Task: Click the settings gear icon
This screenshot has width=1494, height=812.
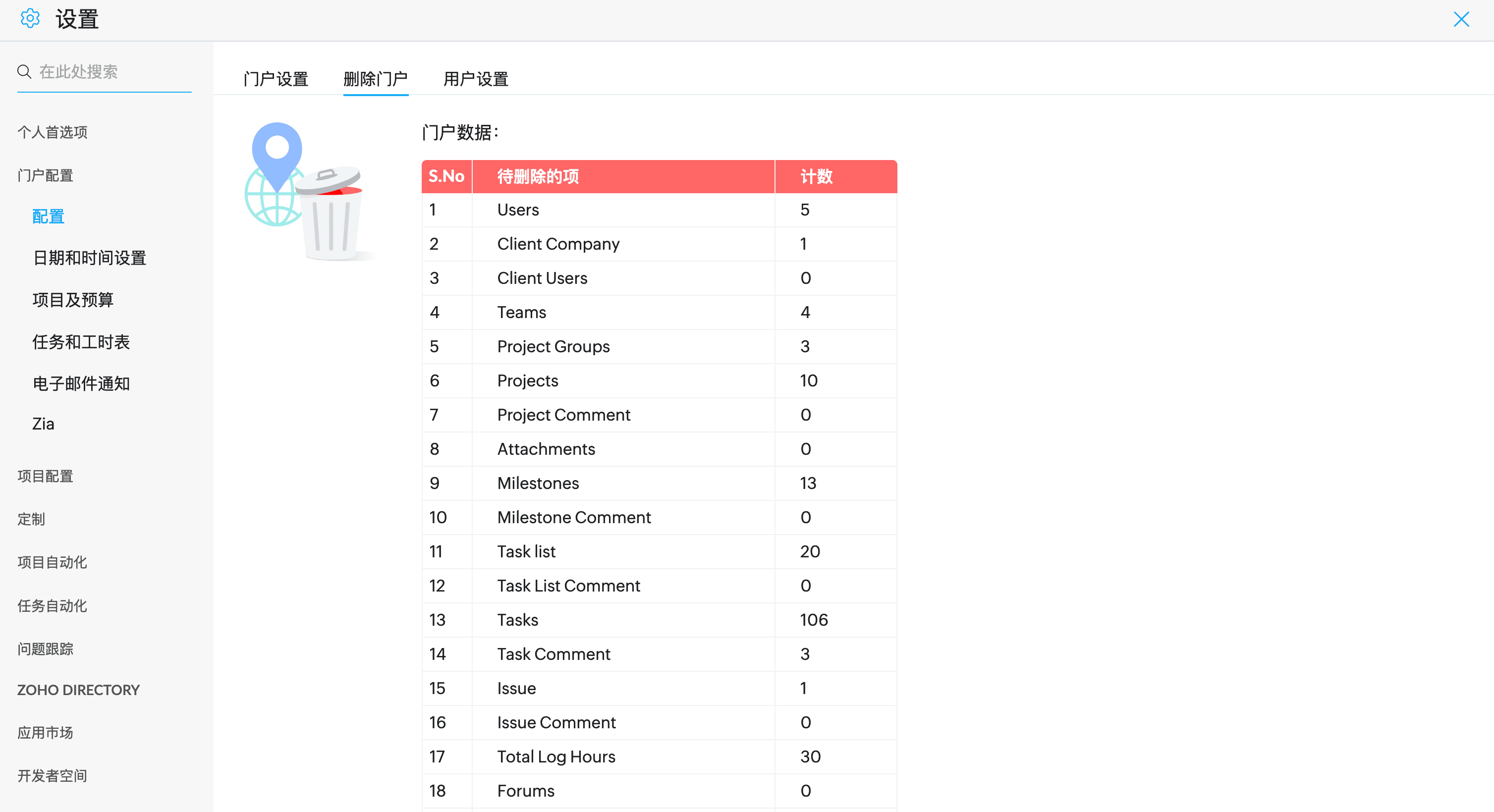Action: pyautogui.click(x=30, y=18)
